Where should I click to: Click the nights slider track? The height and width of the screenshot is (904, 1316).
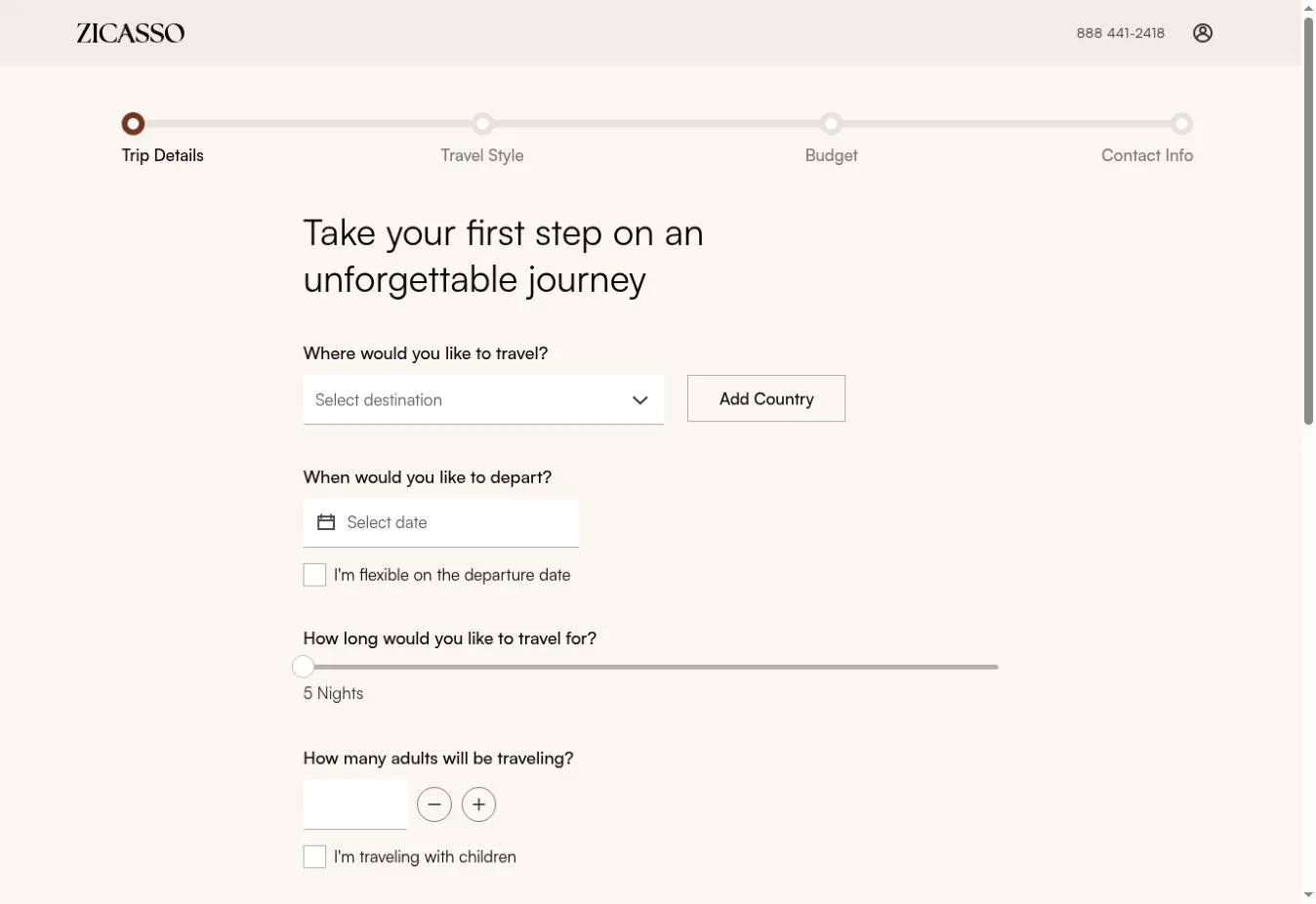[x=651, y=667]
